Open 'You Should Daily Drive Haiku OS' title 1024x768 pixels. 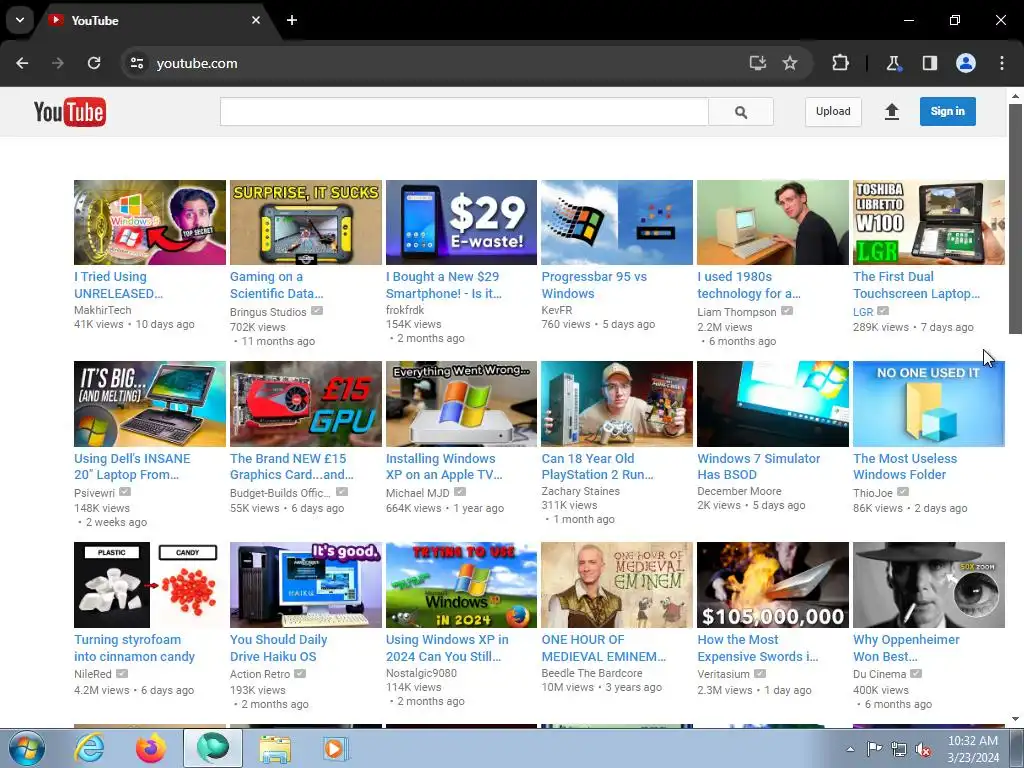[278, 648]
